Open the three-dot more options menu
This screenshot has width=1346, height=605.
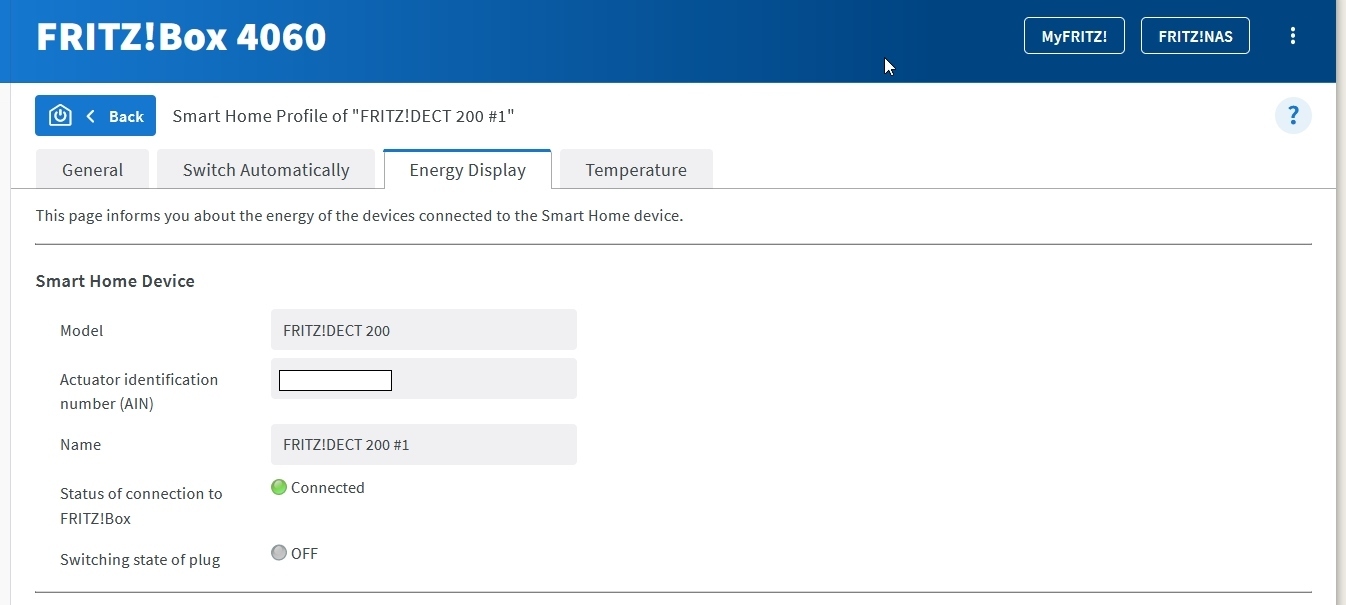1292,36
